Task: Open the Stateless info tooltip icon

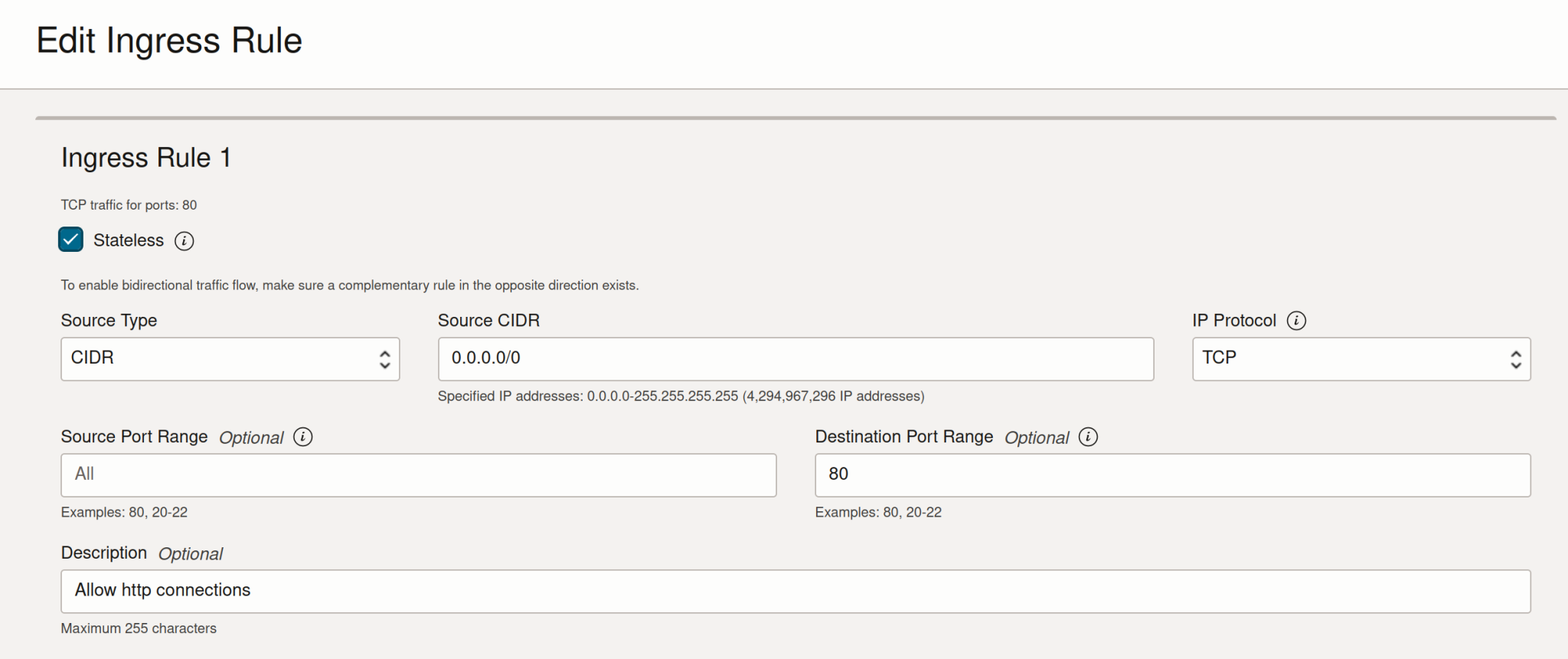Action: tap(184, 241)
